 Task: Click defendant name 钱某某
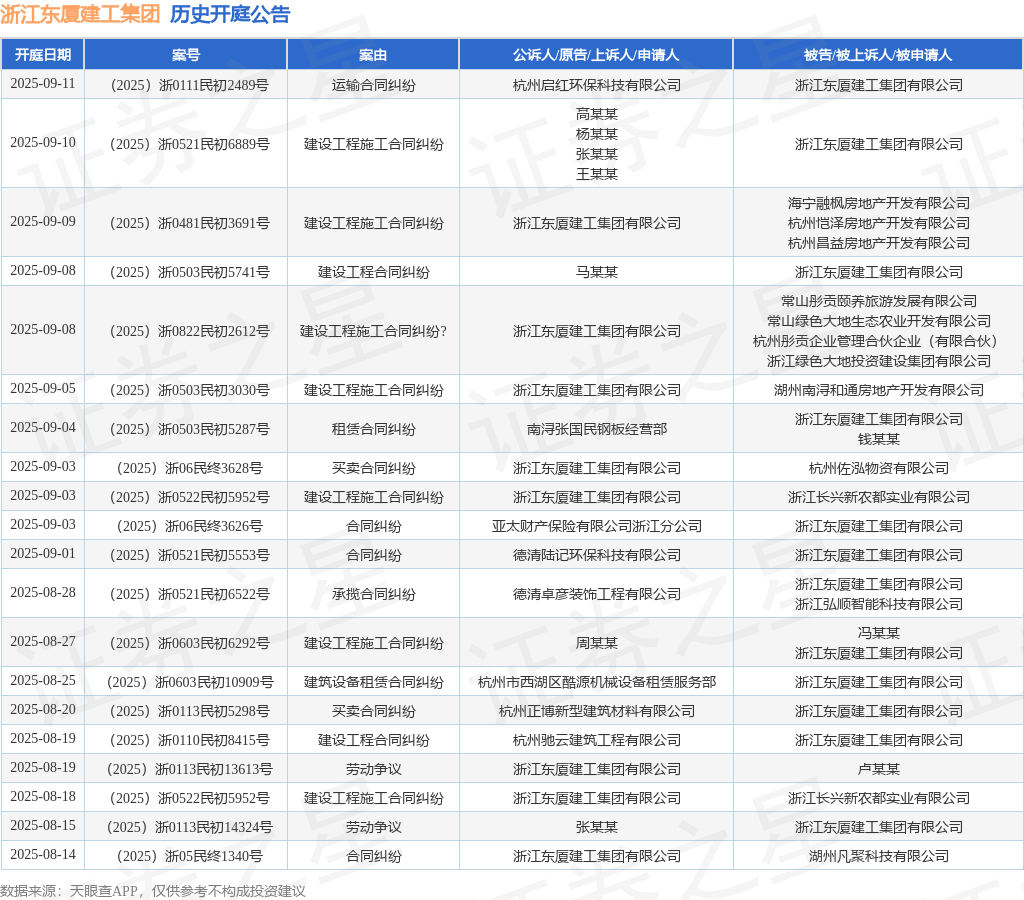coord(879,439)
